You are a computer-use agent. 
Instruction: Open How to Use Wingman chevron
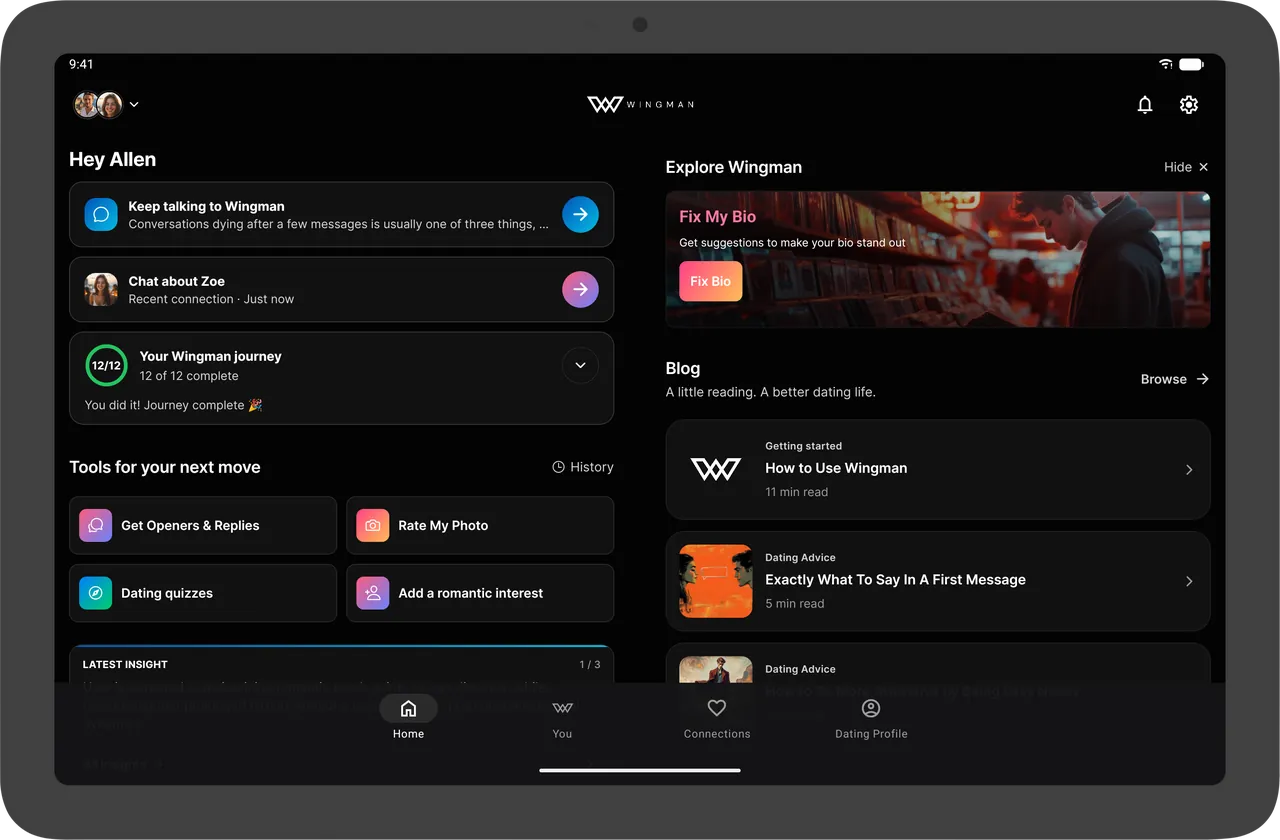pyautogui.click(x=1189, y=470)
